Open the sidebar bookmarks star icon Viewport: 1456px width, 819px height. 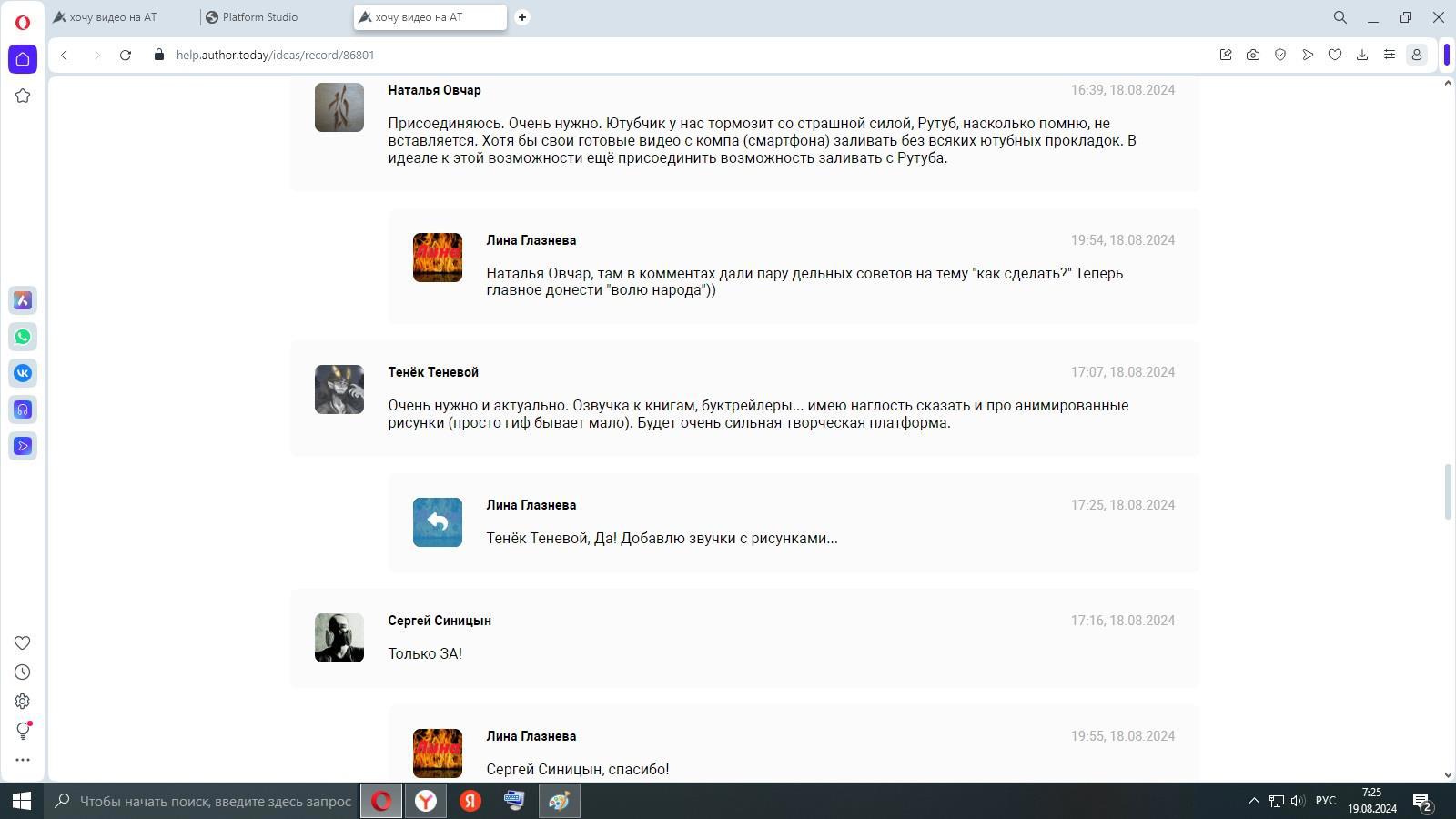click(x=23, y=96)
